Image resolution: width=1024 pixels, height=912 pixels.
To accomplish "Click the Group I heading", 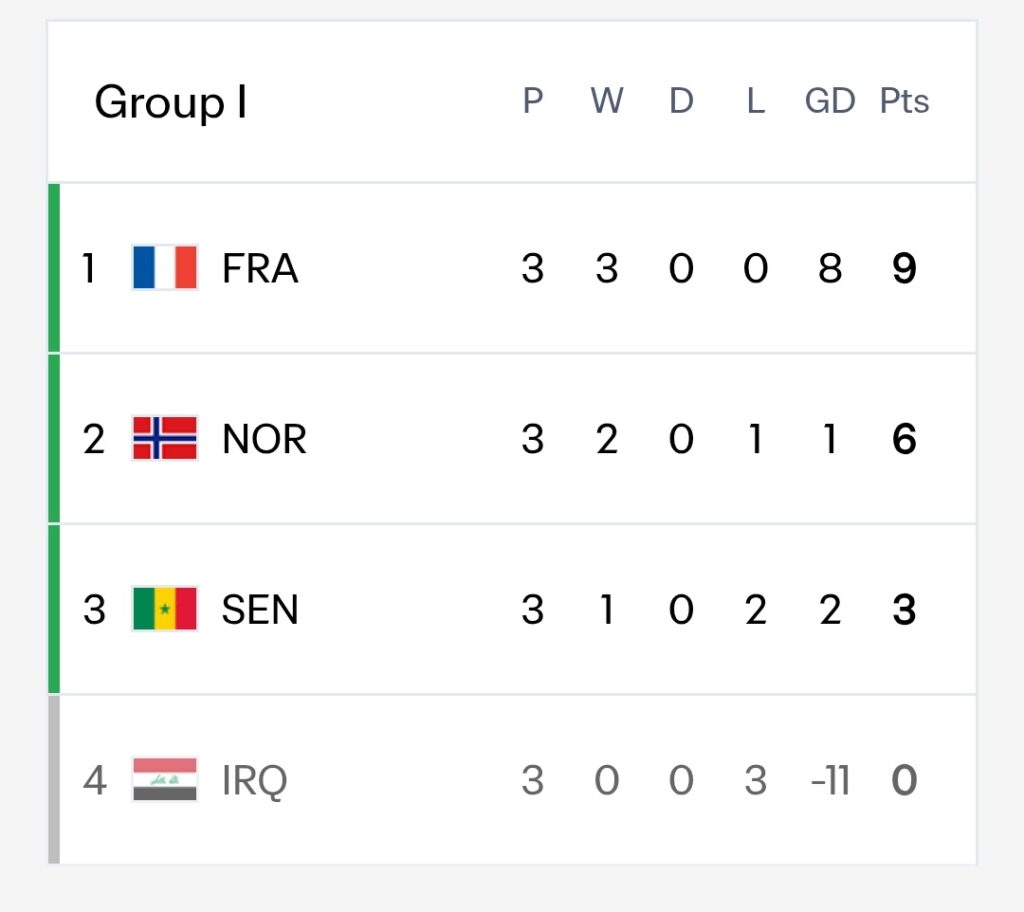I will 170,103.
